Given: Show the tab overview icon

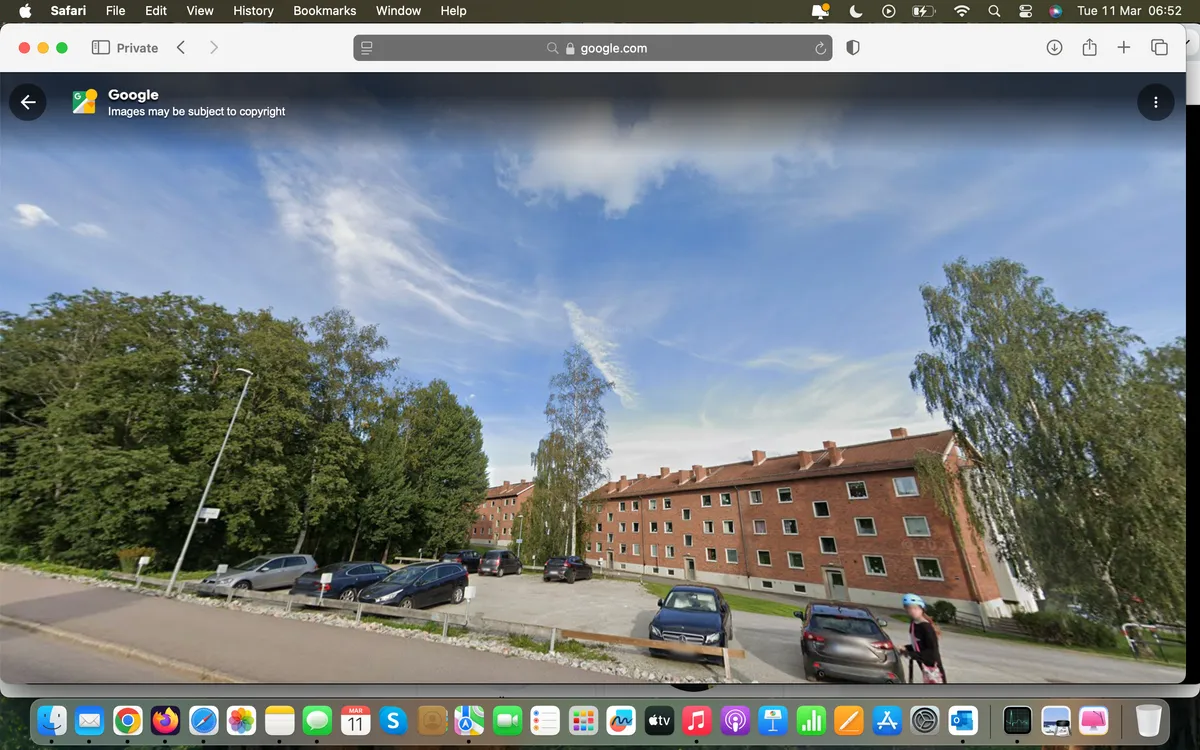Looking at the screenshot, I should point(1159,48).
